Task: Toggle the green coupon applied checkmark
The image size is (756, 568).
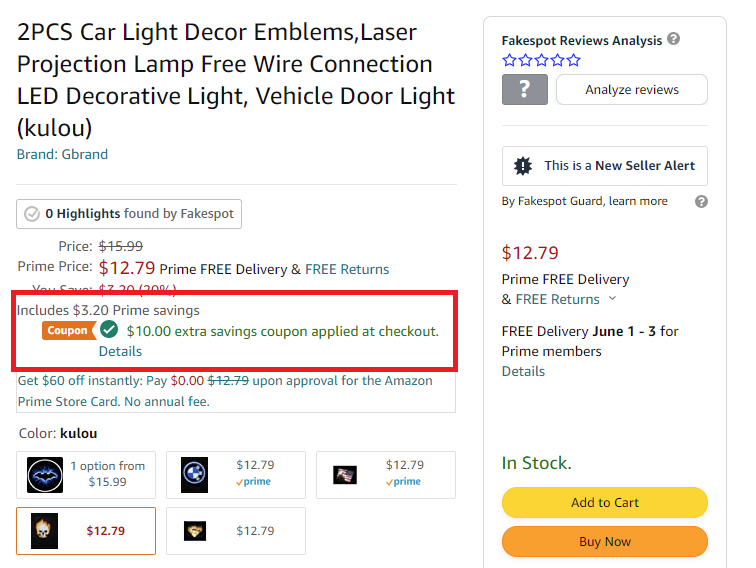Action: click(109, 330)
